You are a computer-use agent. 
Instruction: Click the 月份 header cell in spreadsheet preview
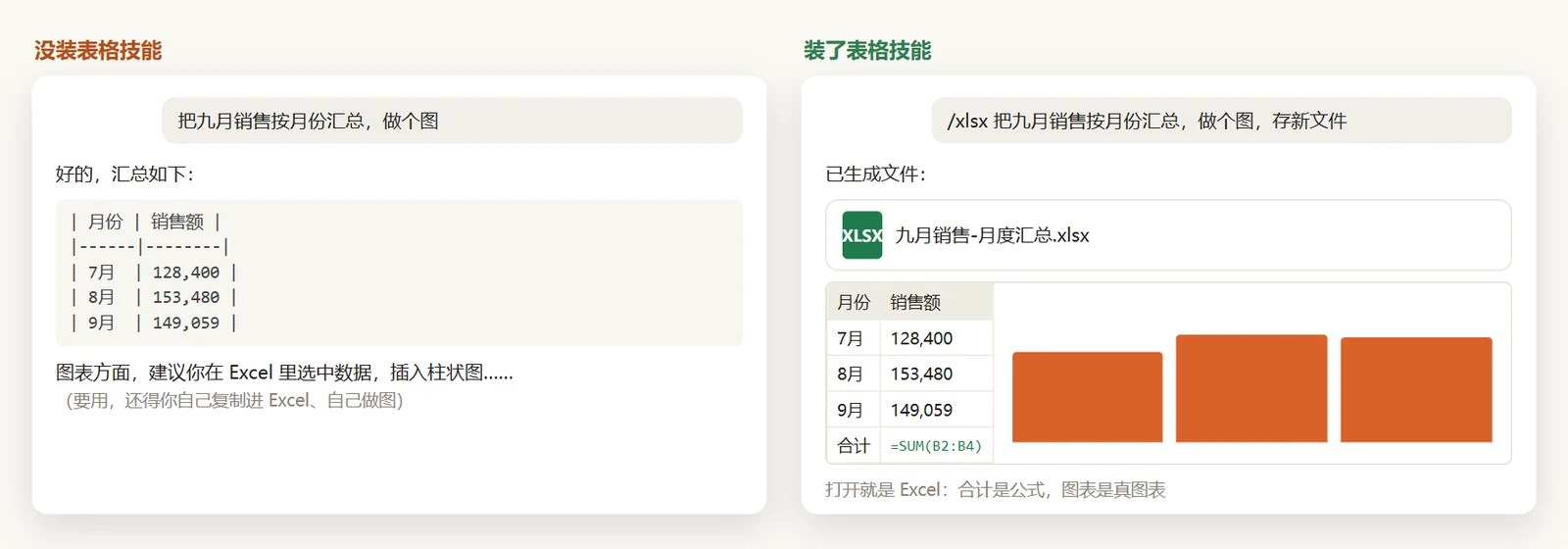pyautogui.click(x=854, y=302)
